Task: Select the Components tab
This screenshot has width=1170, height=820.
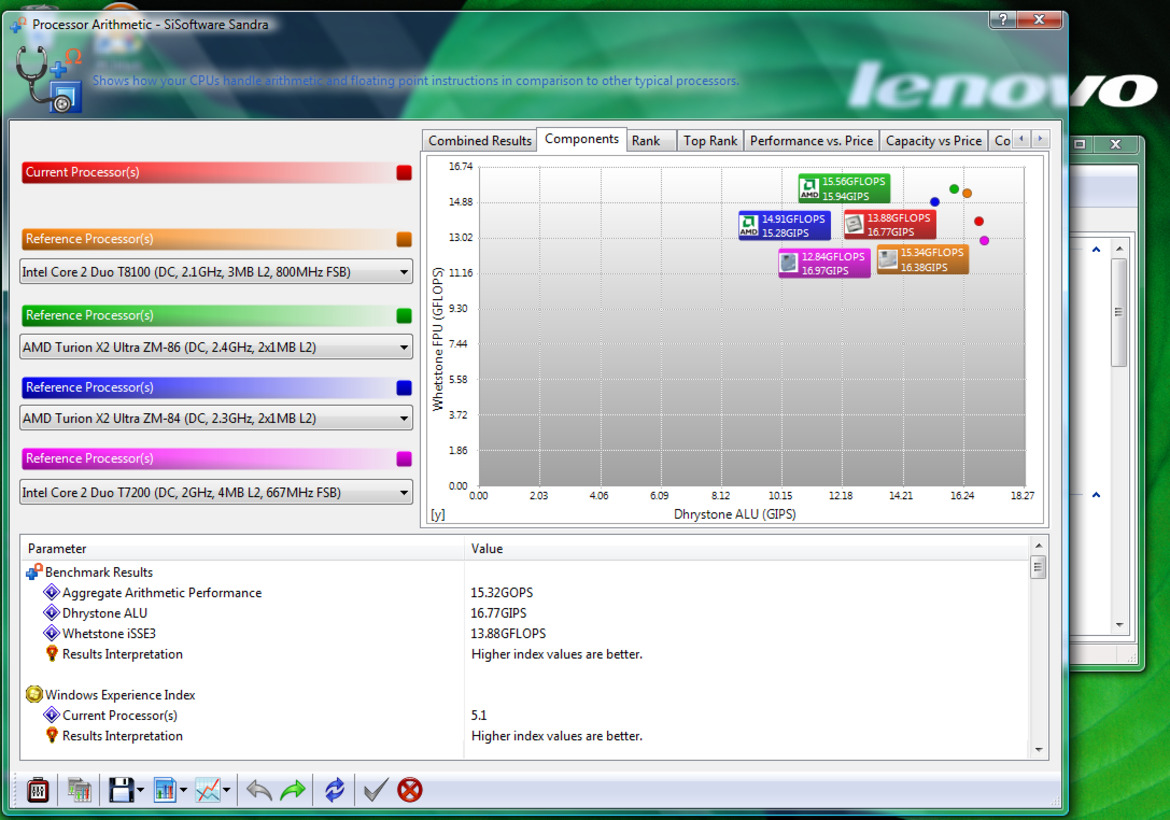Action: point(581,139)
